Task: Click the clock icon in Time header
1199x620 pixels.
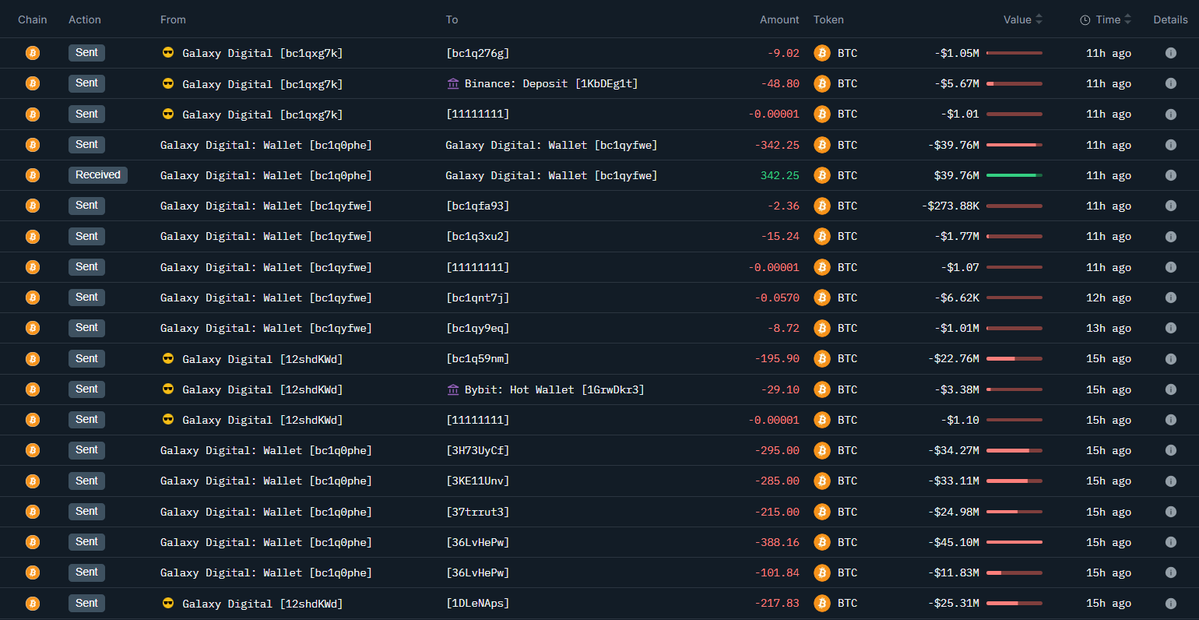Action: point(1085,20)
